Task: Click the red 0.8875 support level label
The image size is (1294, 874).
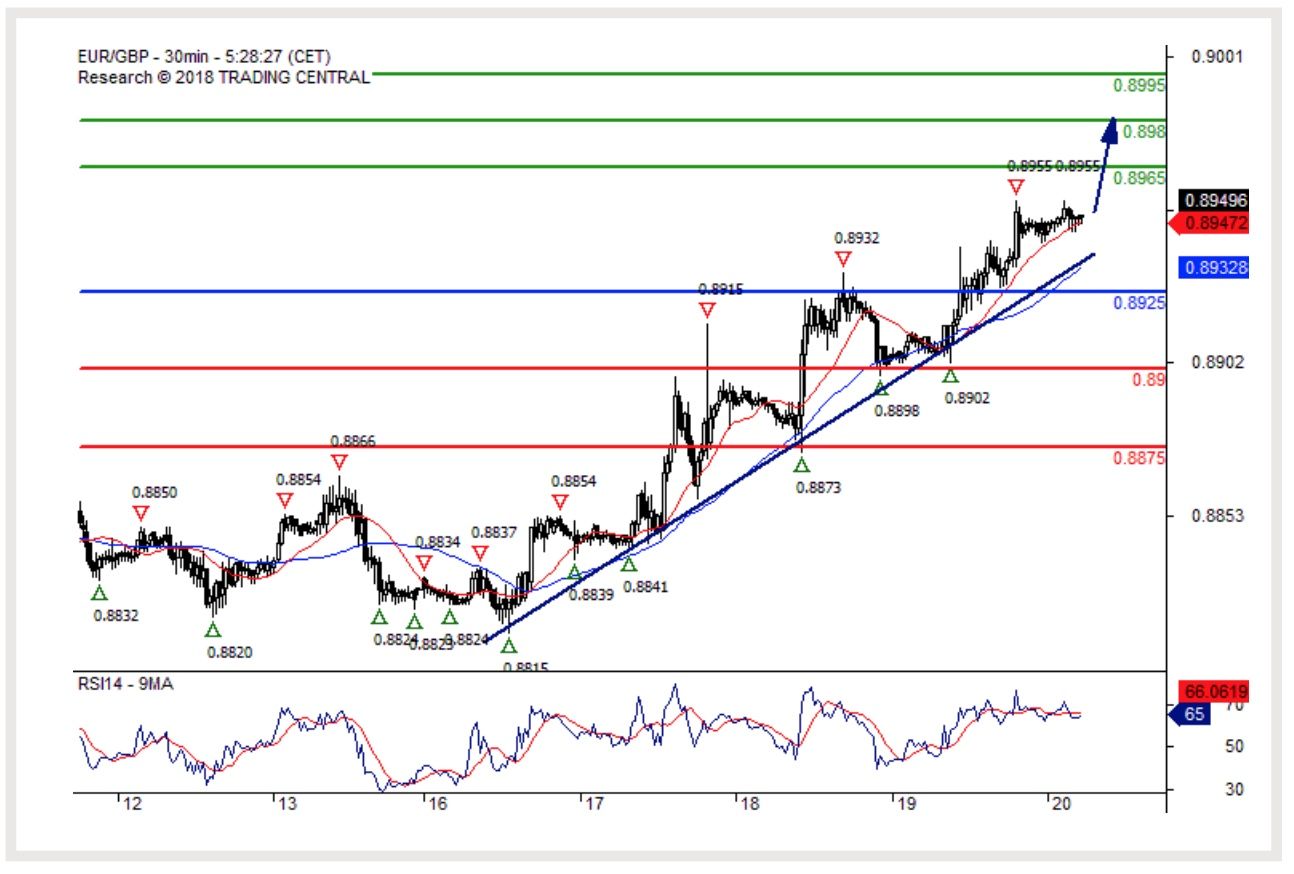Action: pyautogui.click(x=1139, y=458)
